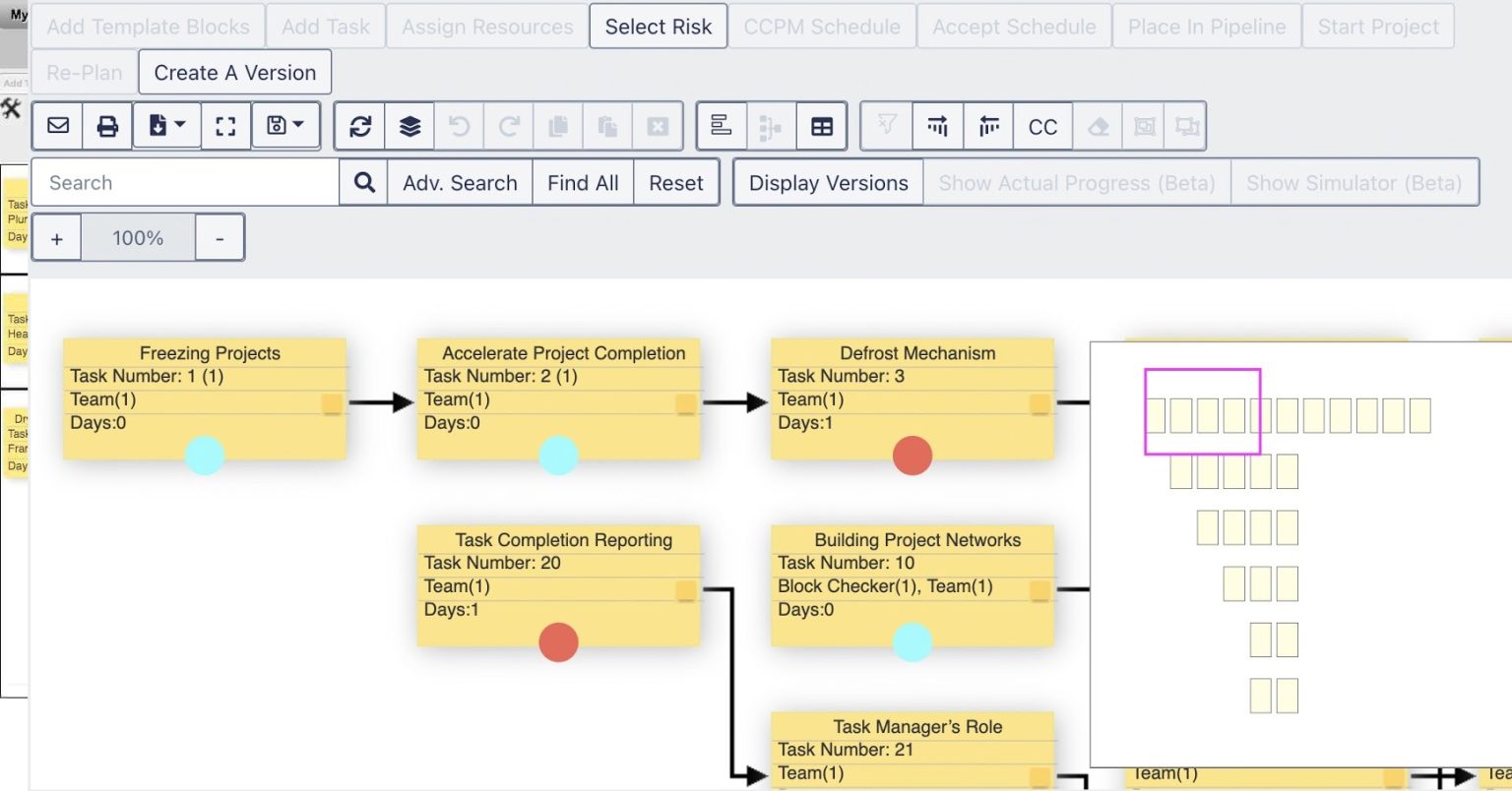Viewport: 1512px width, 791px height.
Task: Select the Task Completion Reporting card
Action: pyautogui.click(x=559, y=585)
